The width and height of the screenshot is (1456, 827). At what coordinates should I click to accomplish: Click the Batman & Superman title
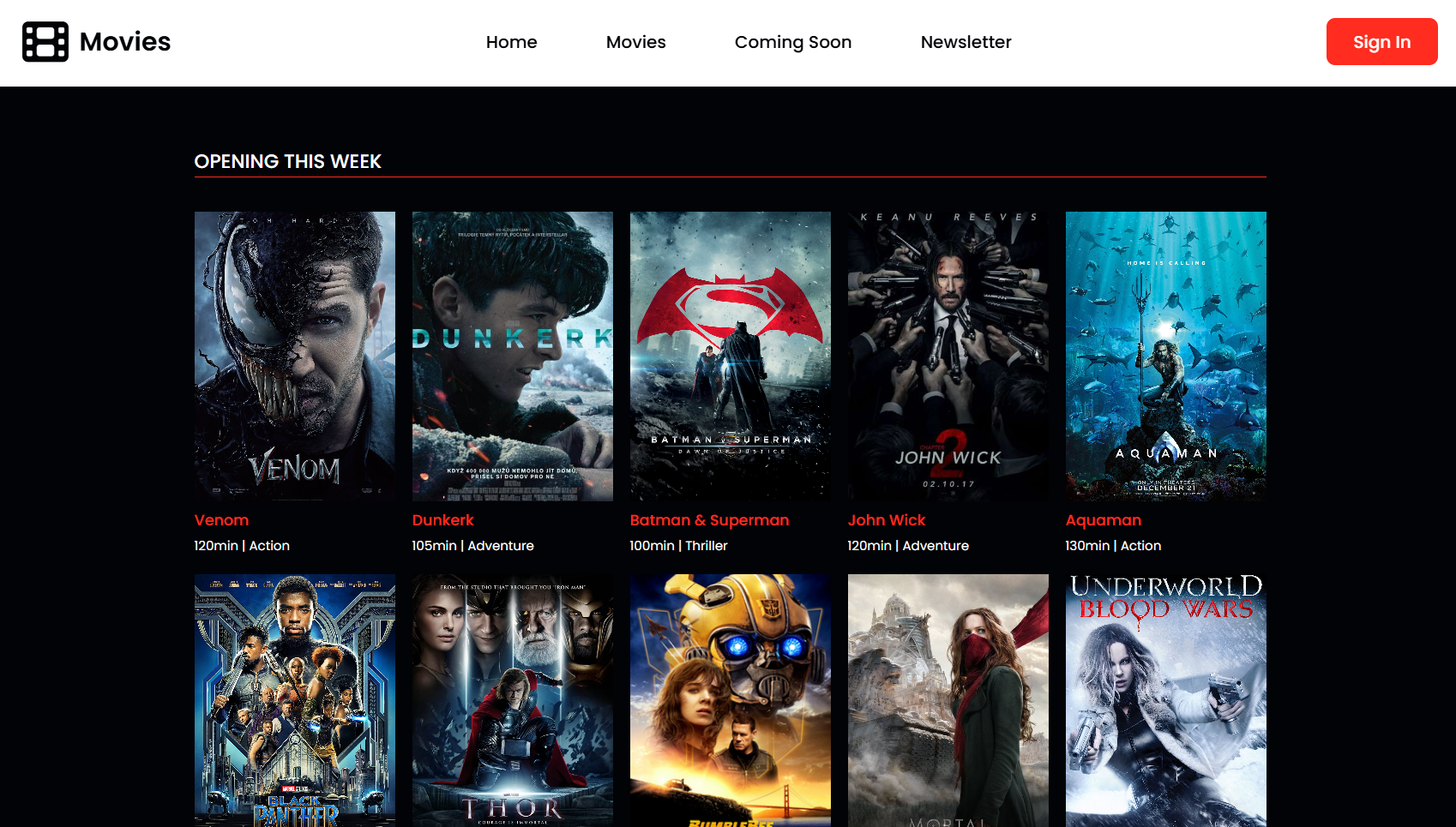click(709, 520)
